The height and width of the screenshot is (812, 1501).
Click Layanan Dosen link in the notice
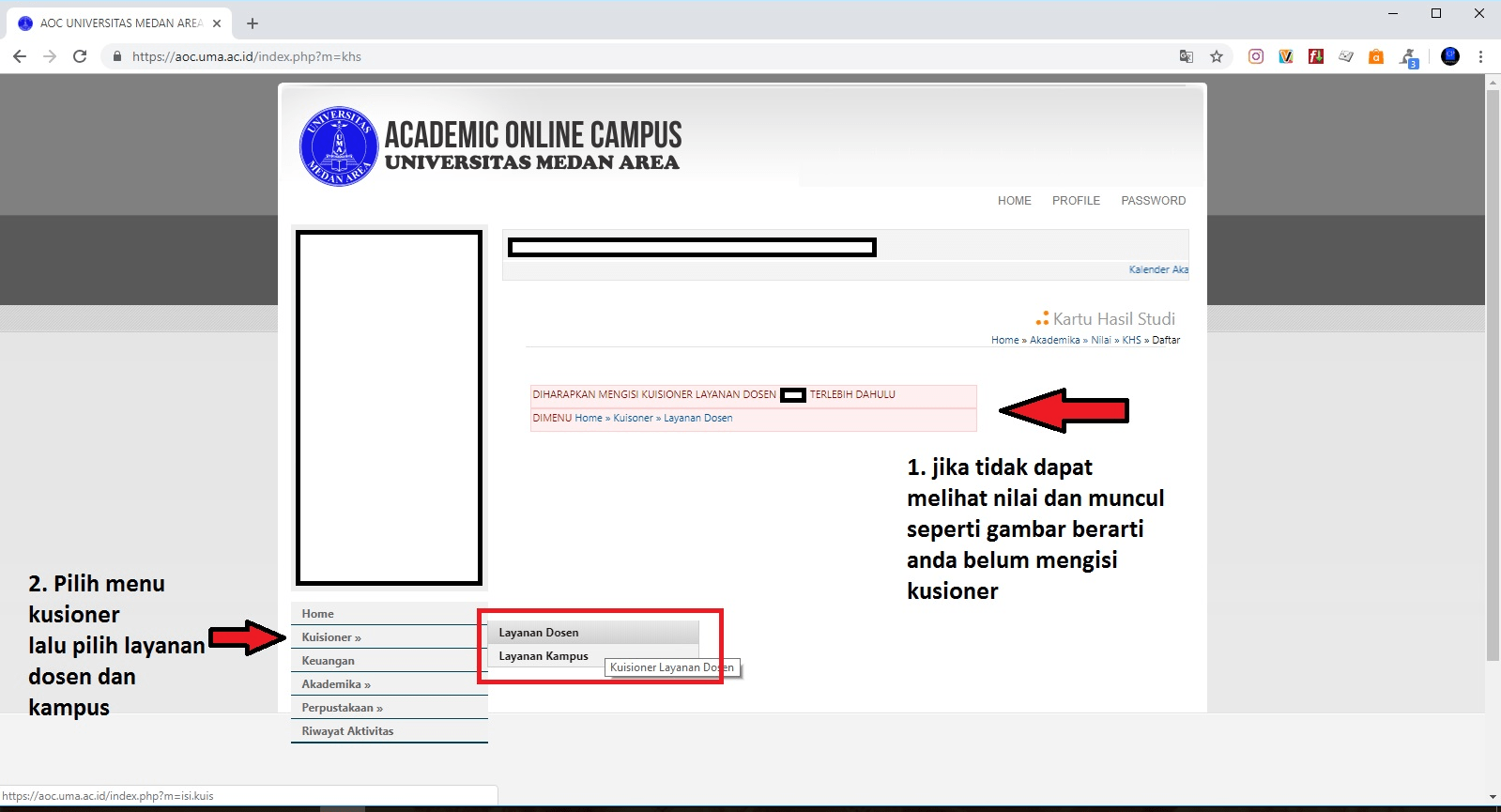tap(698, 418)
